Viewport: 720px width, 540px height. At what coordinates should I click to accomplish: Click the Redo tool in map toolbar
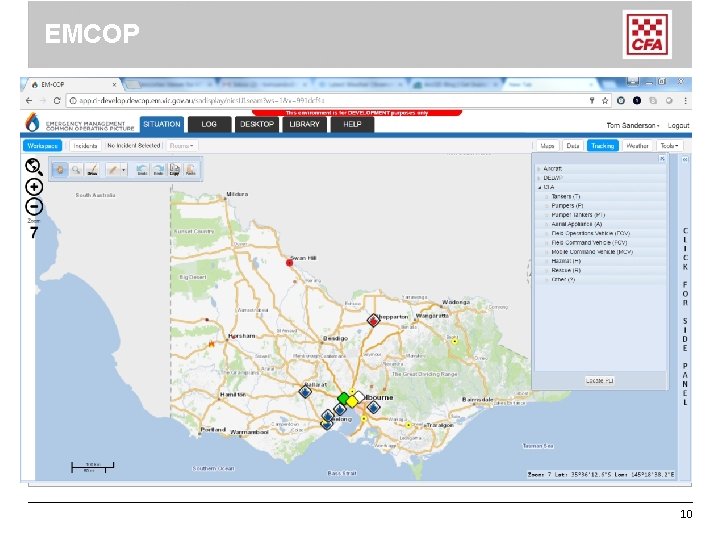(158, 170)
